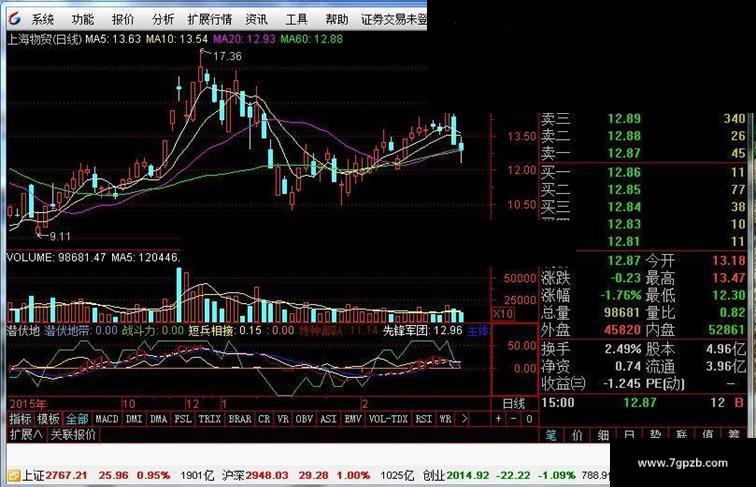The height and width of the screenshot is (487, 756).
Task: Click the 买一 price 12.86
Action: click(x=624, y=172)
